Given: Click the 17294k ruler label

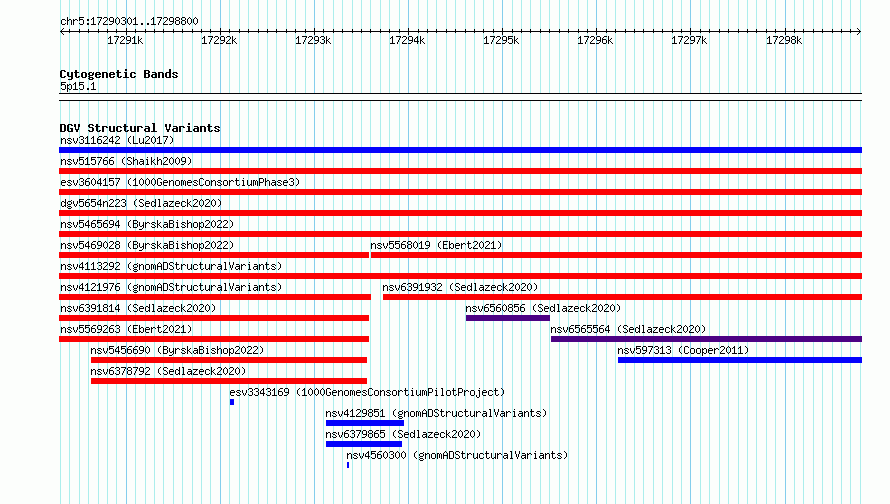Looking at the screenshot, I should coord(407,40).
